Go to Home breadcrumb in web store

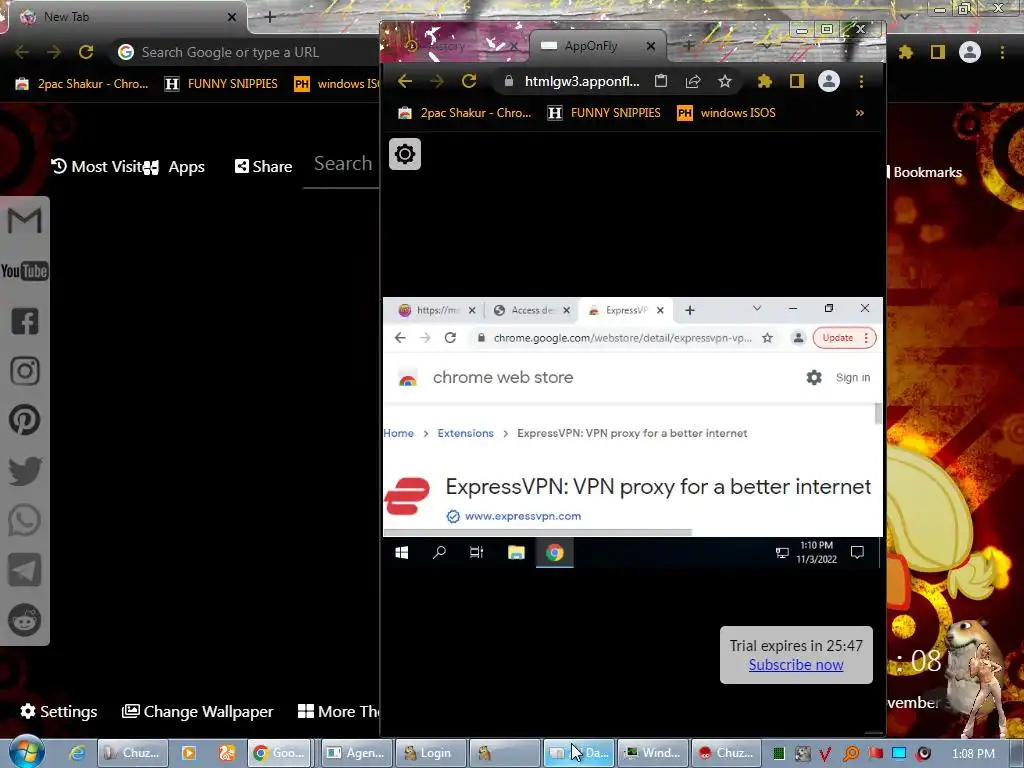point(398,433)
